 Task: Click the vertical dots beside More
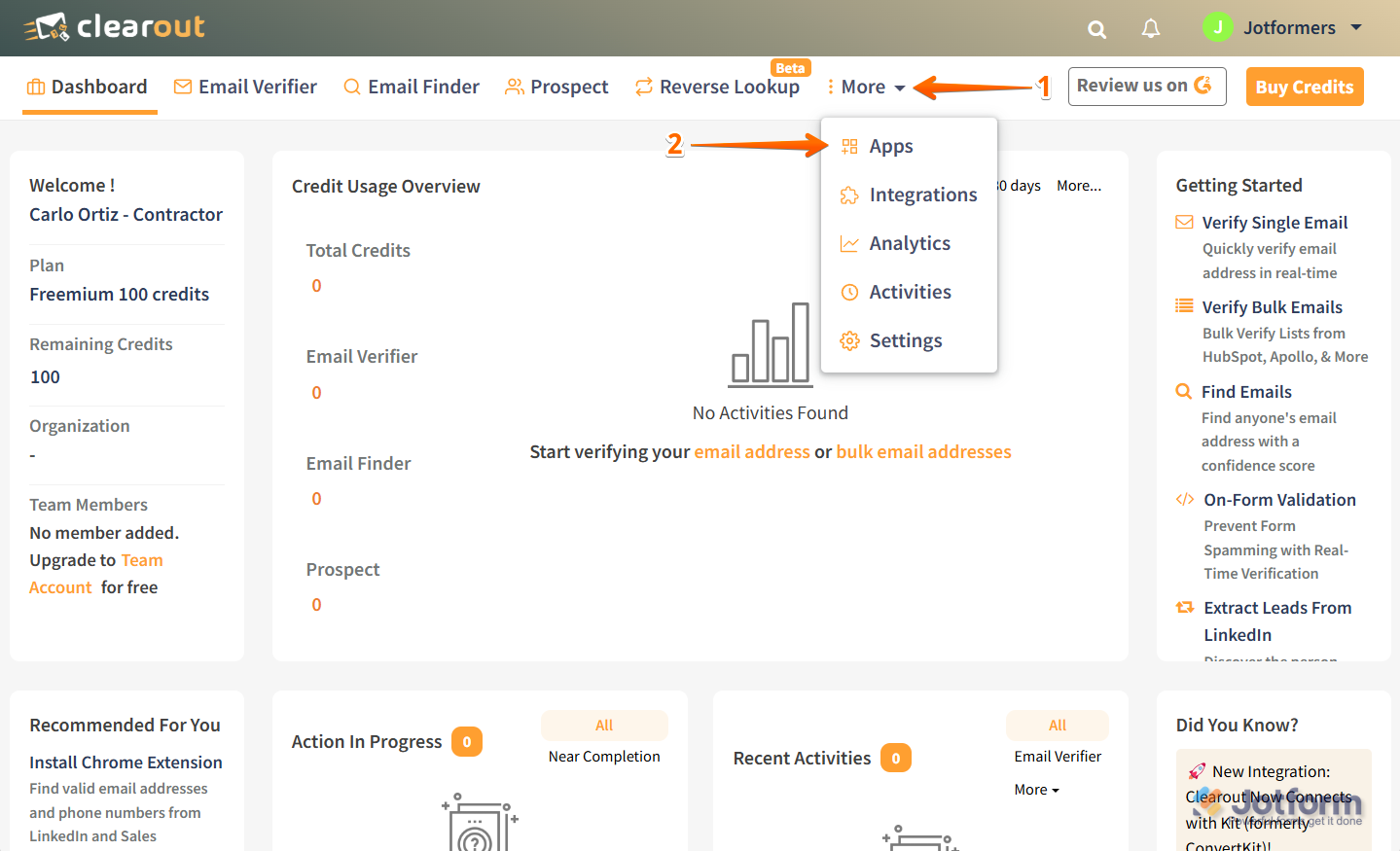[x=830, y=87]
